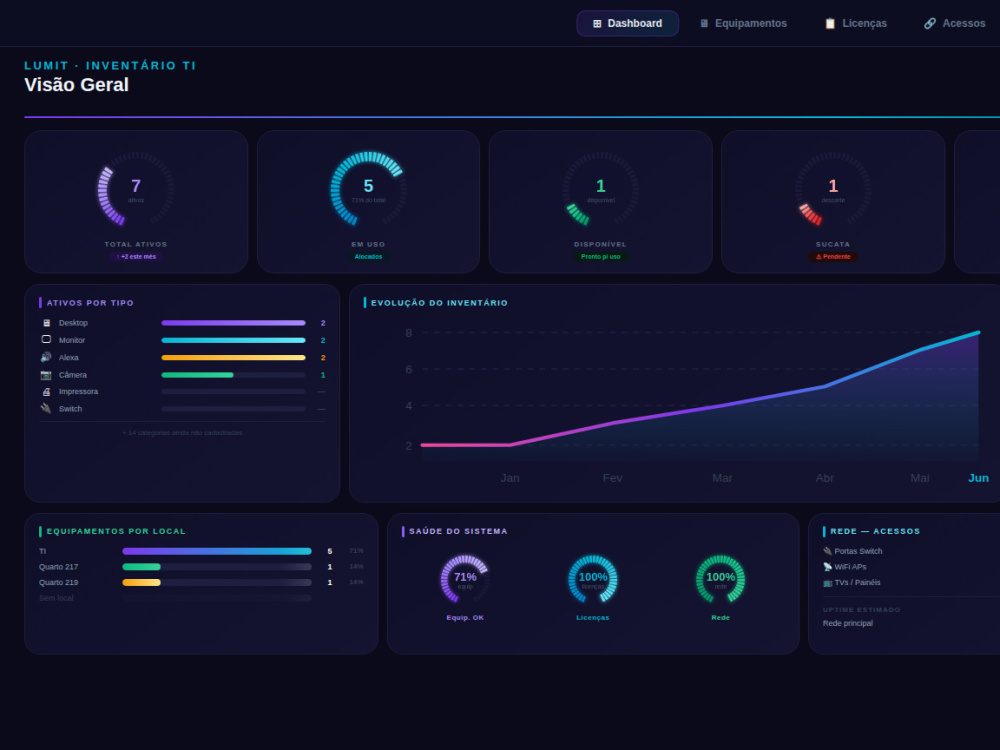Click the Alexa progress bar
The width and height of the screenshot is (1000, 750).
point(233,358)
